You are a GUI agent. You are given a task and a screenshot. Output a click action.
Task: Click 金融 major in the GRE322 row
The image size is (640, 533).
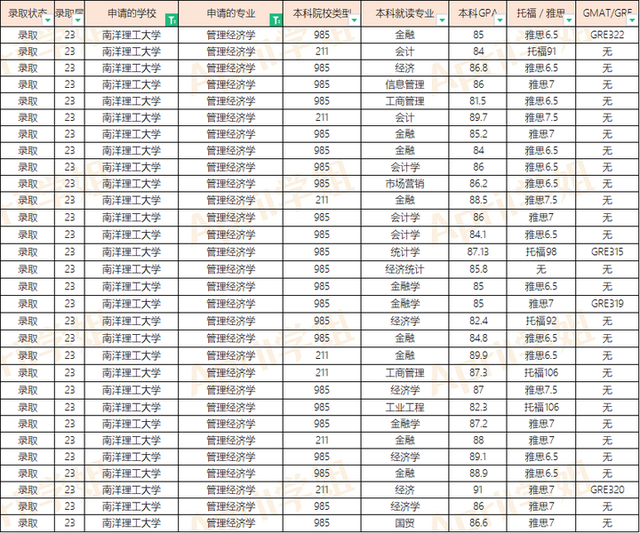(x=405, y=35)
